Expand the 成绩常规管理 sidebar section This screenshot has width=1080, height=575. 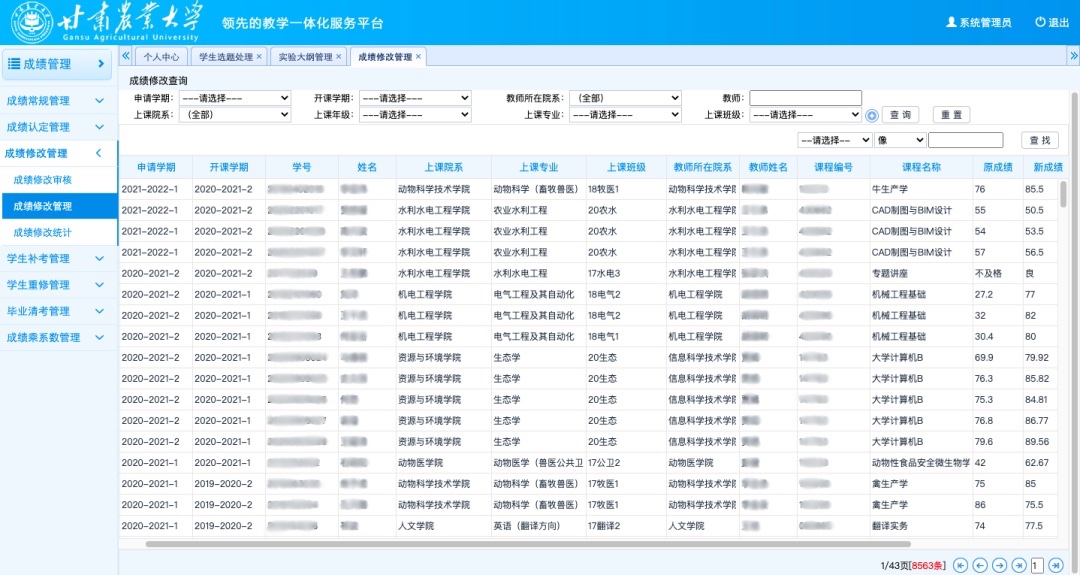tap(57, 101)
